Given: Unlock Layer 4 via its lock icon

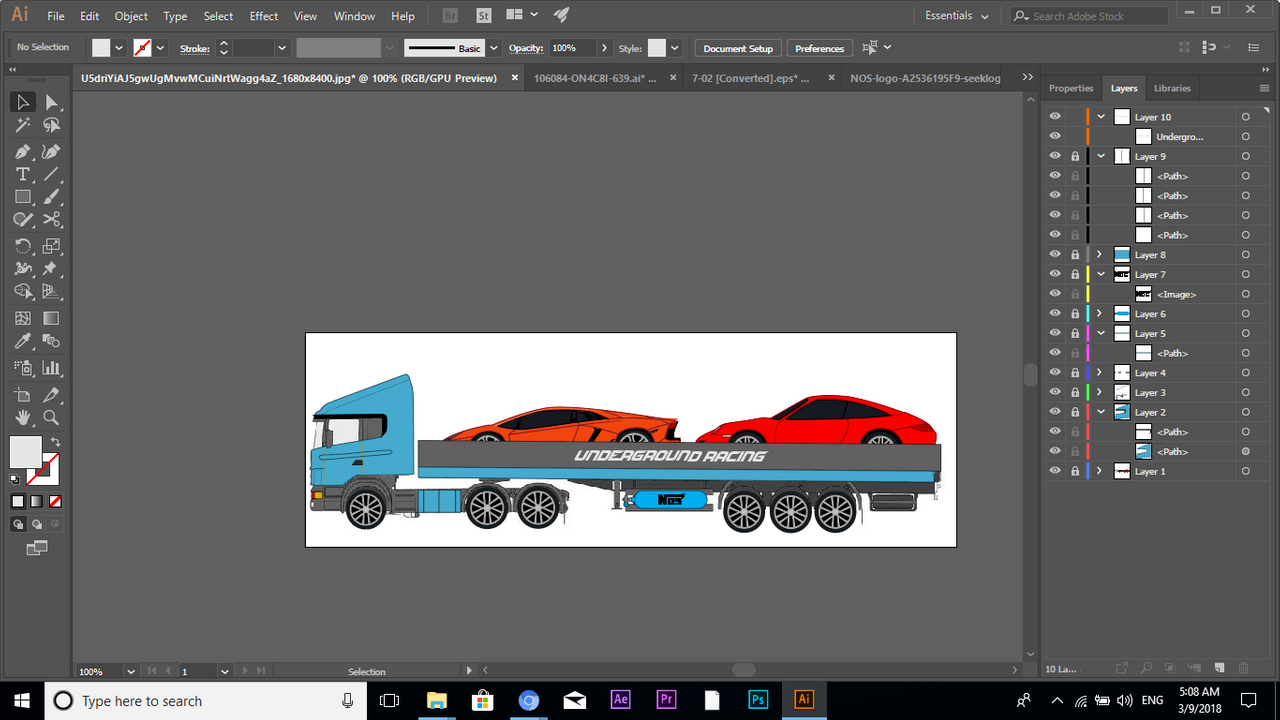Looking at the screenshot, I should pyautogui.click(x=1075, y=373).
